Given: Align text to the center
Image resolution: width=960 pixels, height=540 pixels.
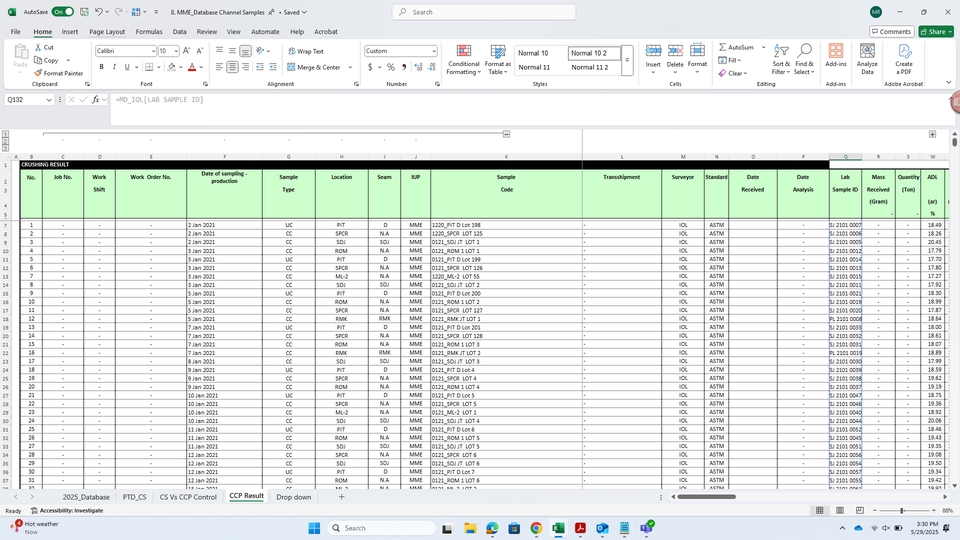Looking at the screenshot, I should [x=232, y=67].
